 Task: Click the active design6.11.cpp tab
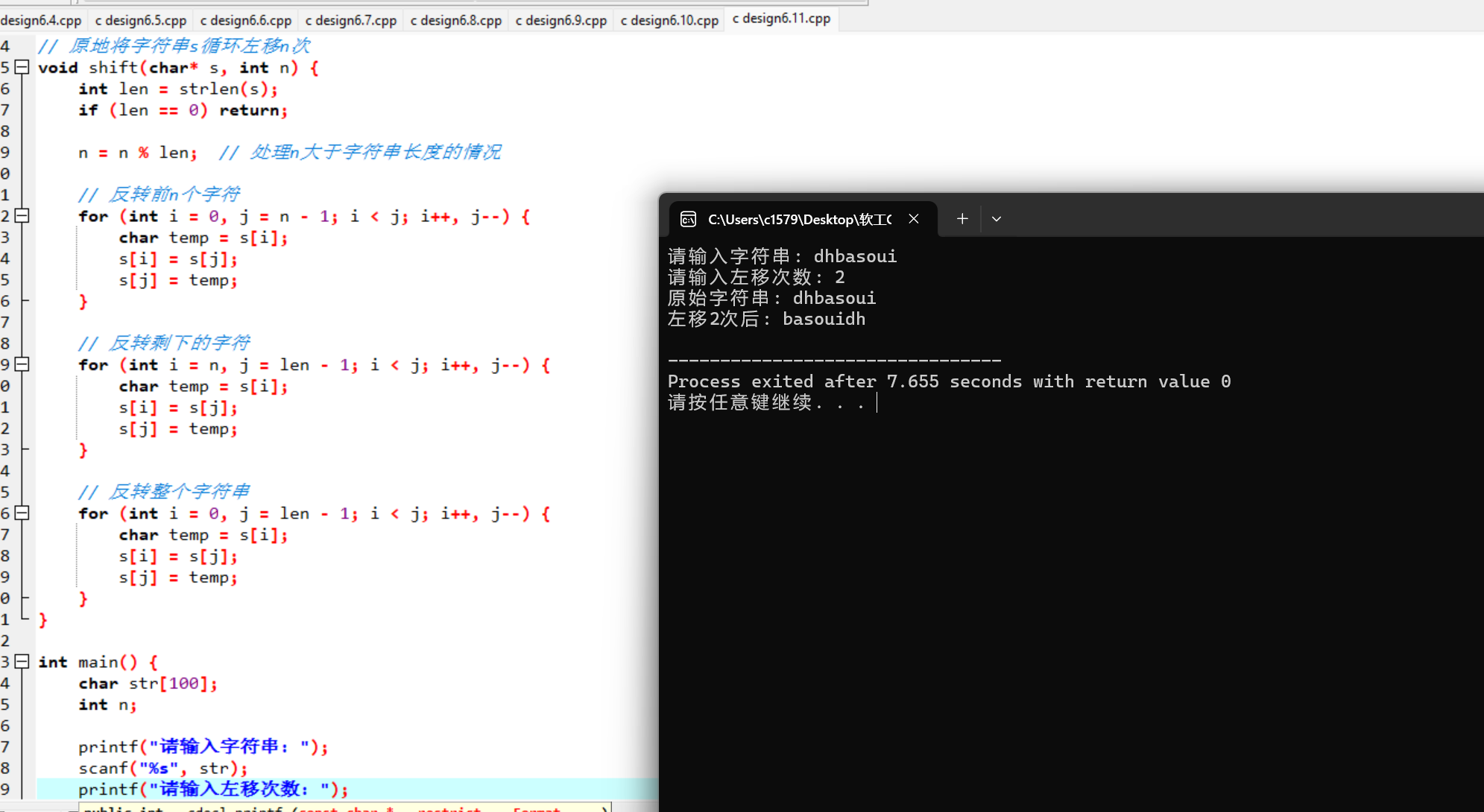click(x=781, y=19)
